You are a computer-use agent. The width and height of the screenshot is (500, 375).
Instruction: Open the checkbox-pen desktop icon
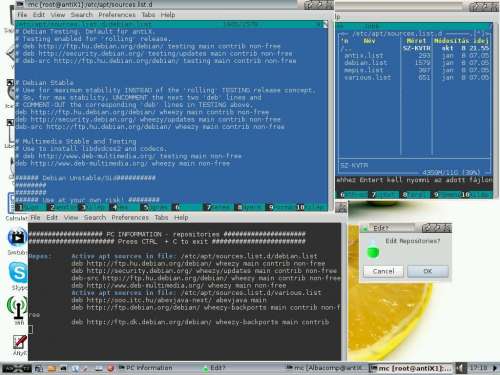tap(19, 342)
